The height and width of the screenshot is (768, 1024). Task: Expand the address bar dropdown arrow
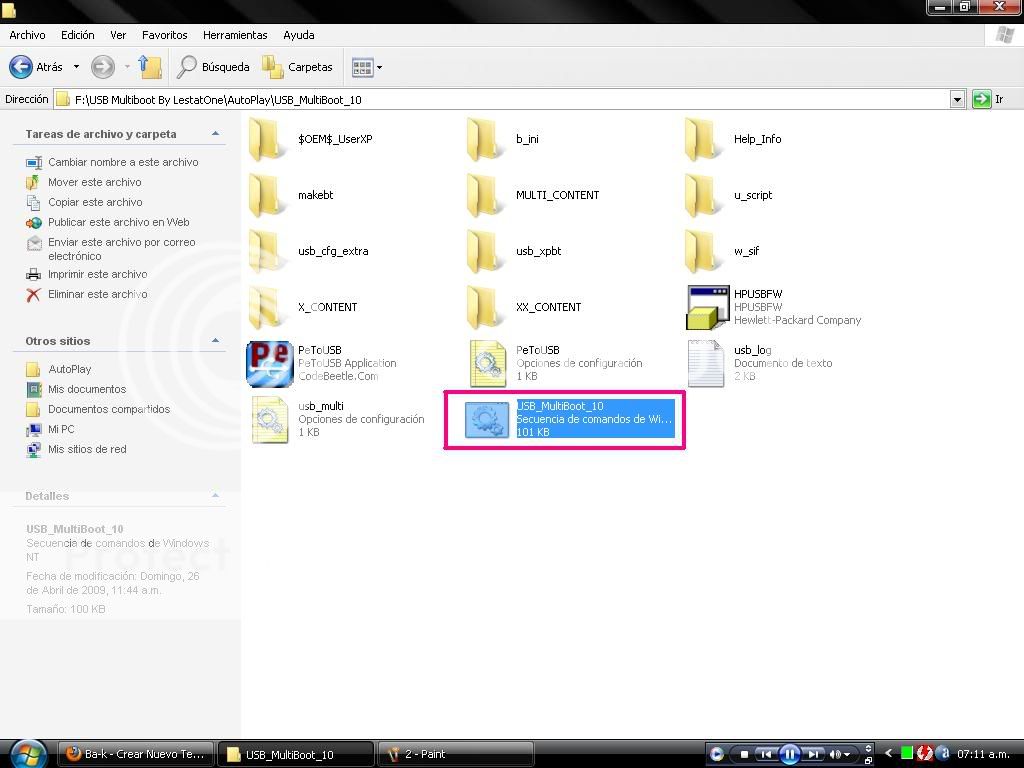tap(957, 99)
